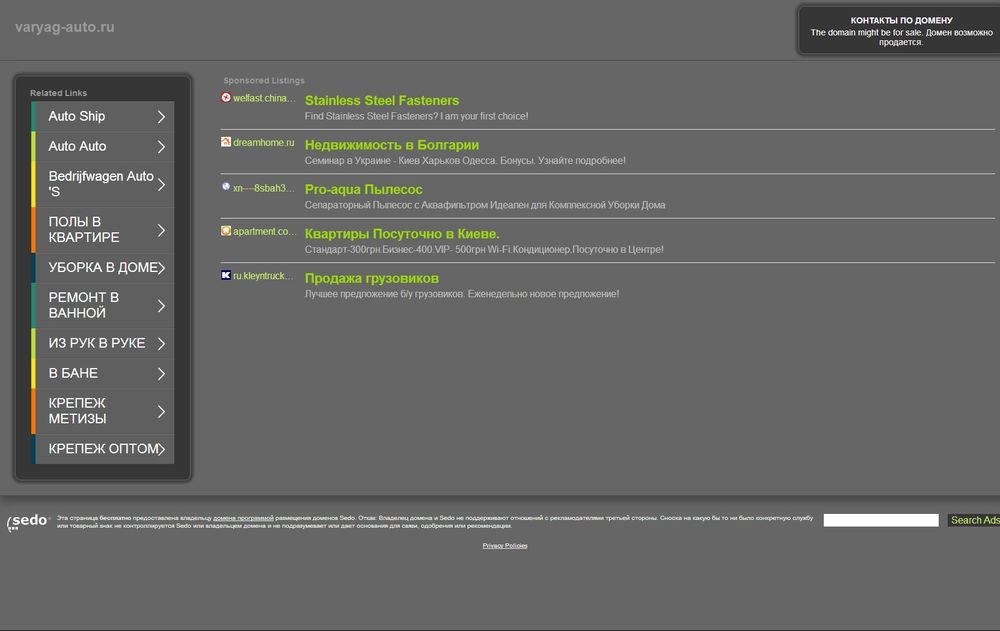Click the ru.kleyntruck domain link
The width and height of the screenshot is (1000, 631).
(x=263, y=276)
